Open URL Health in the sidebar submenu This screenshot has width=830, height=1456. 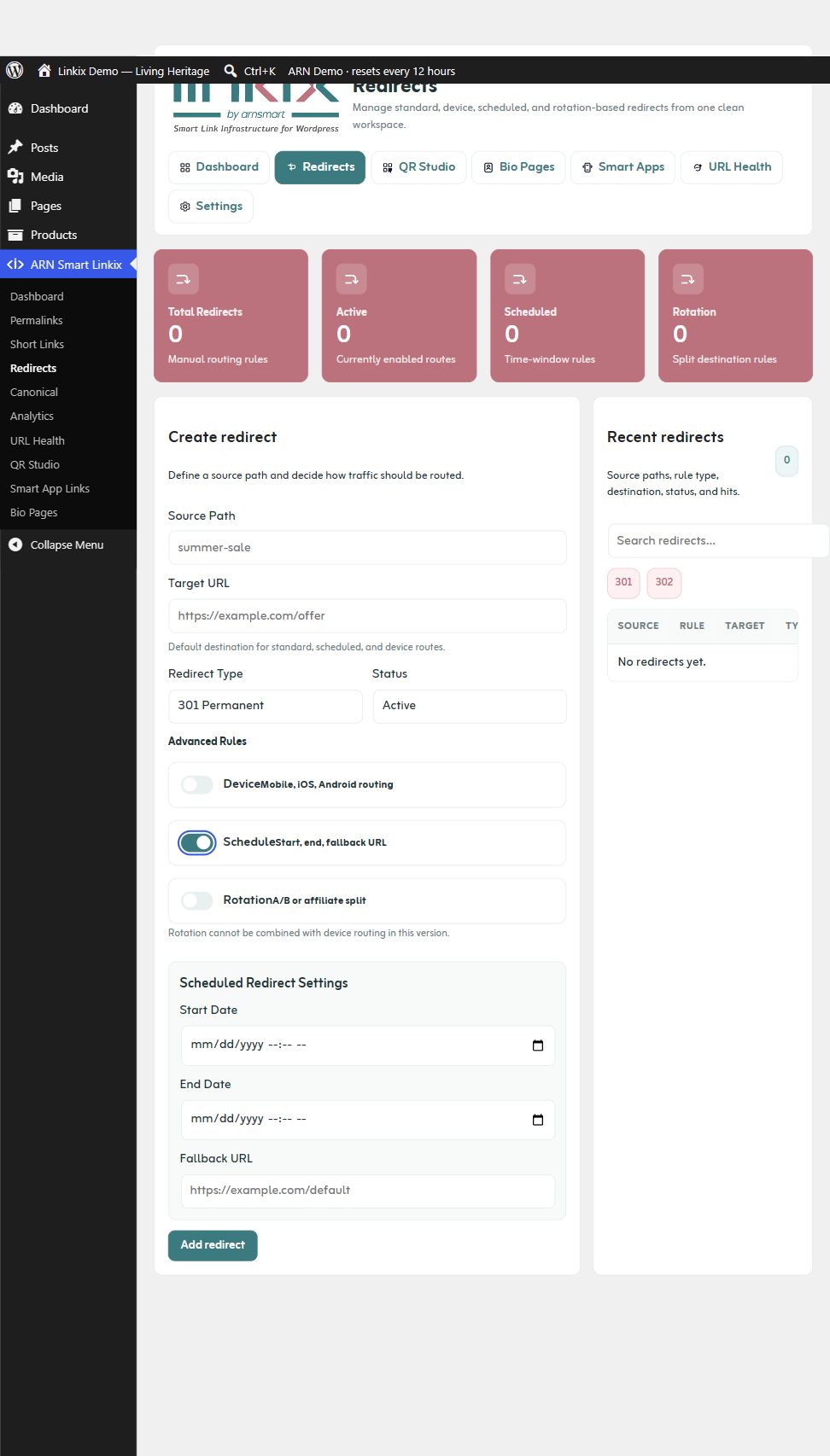point(38,440)
